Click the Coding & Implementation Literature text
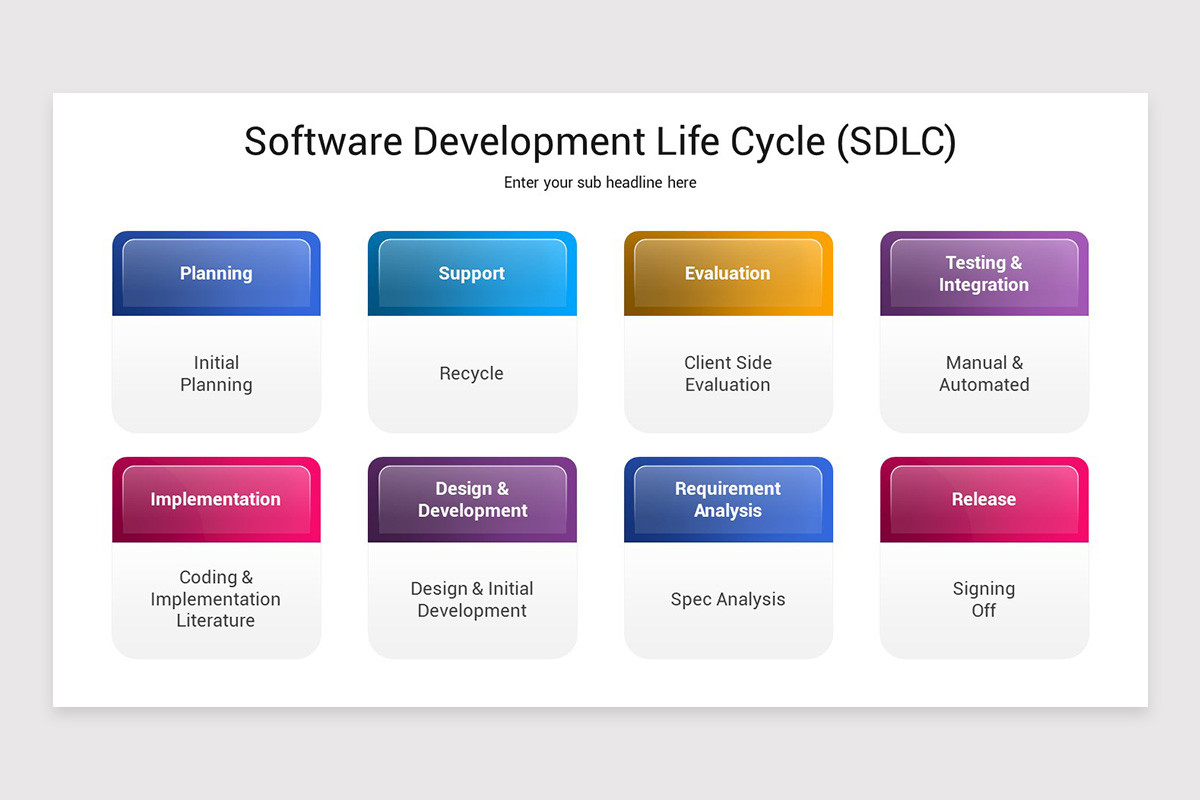The image size is (1200, 800). pyautogui.click(x=216, y=599)
